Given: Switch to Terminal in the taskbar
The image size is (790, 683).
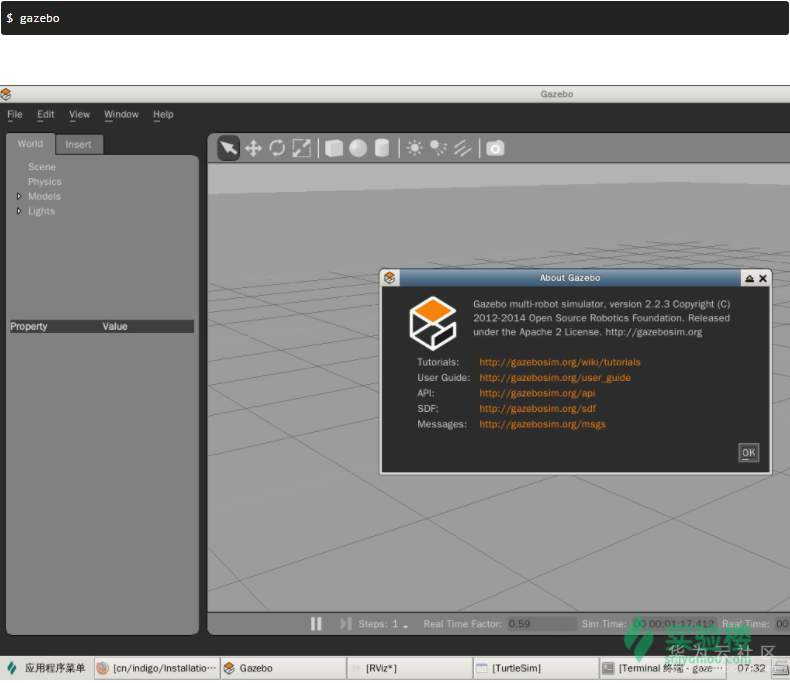Looking at the screenshot, I should (x=663, y=668).
